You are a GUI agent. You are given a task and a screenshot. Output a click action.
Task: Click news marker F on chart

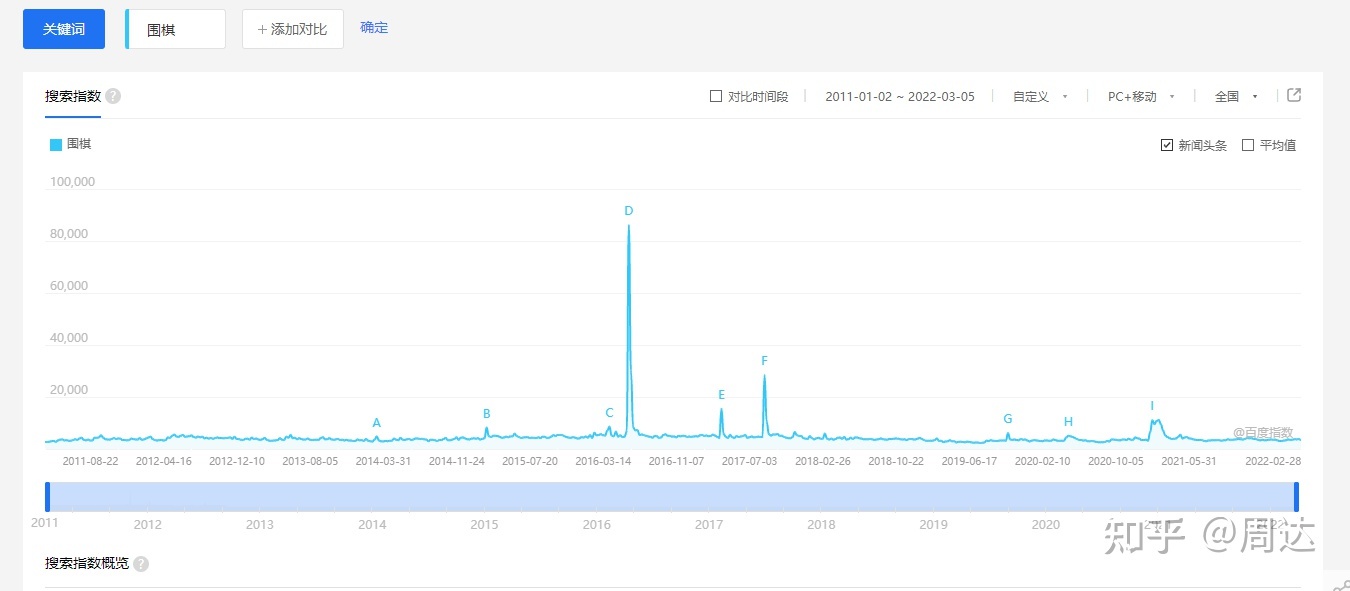click(x=764, y=361)
